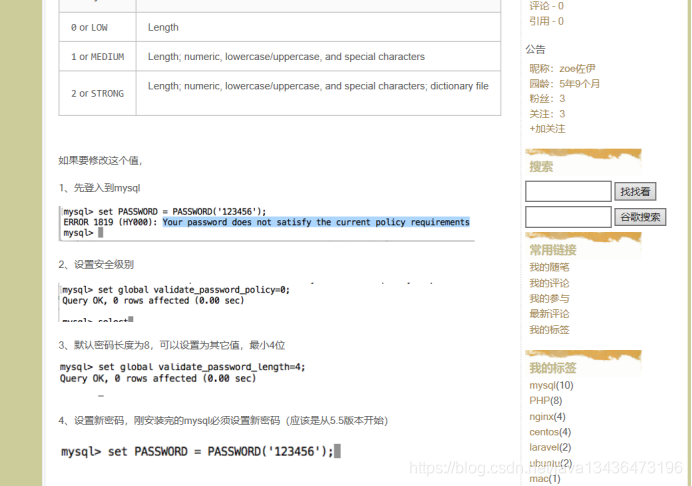Click the 引用 - 0 link
The image size is (692, 486).
pyautogui.click(x=546, y=21)
